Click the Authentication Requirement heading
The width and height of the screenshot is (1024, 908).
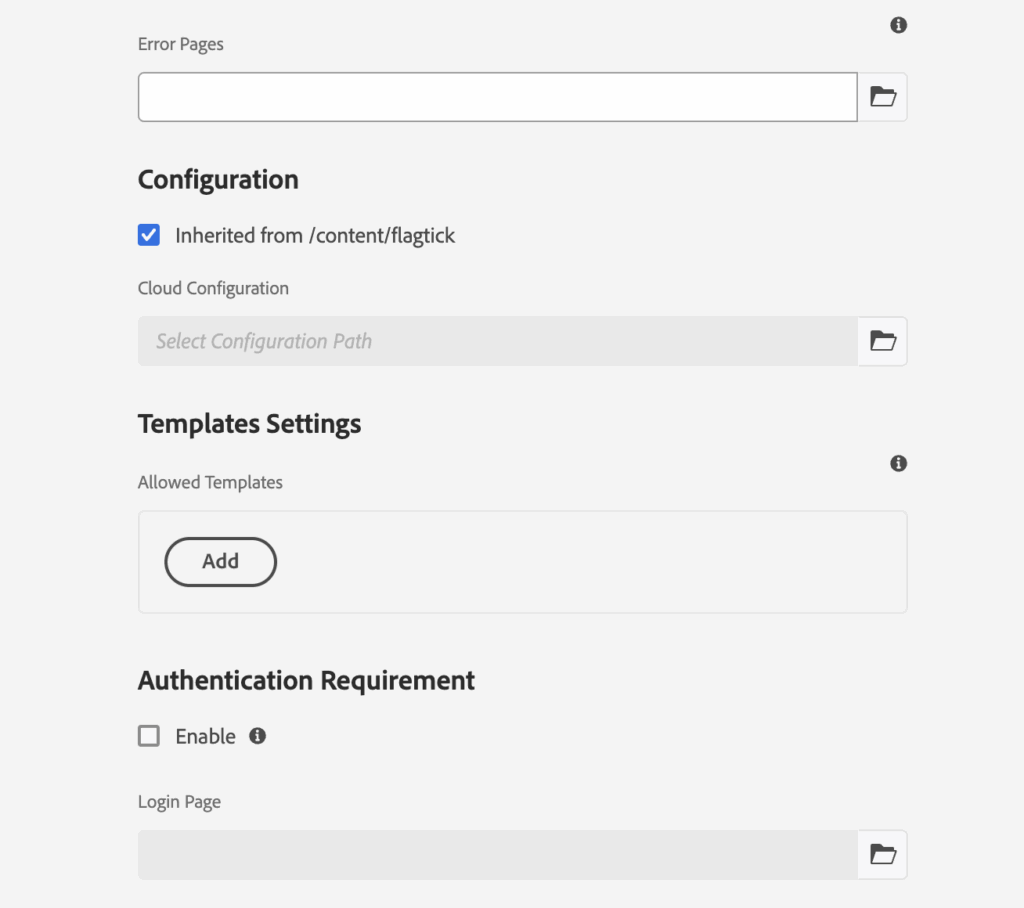click(x=306, y=681)
